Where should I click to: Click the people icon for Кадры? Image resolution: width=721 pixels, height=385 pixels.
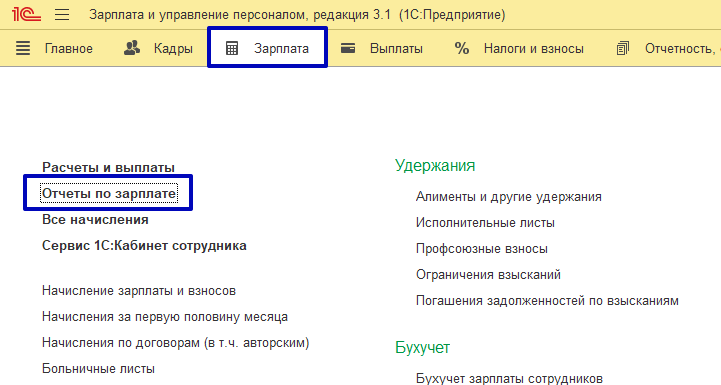[x=132, y=48]
